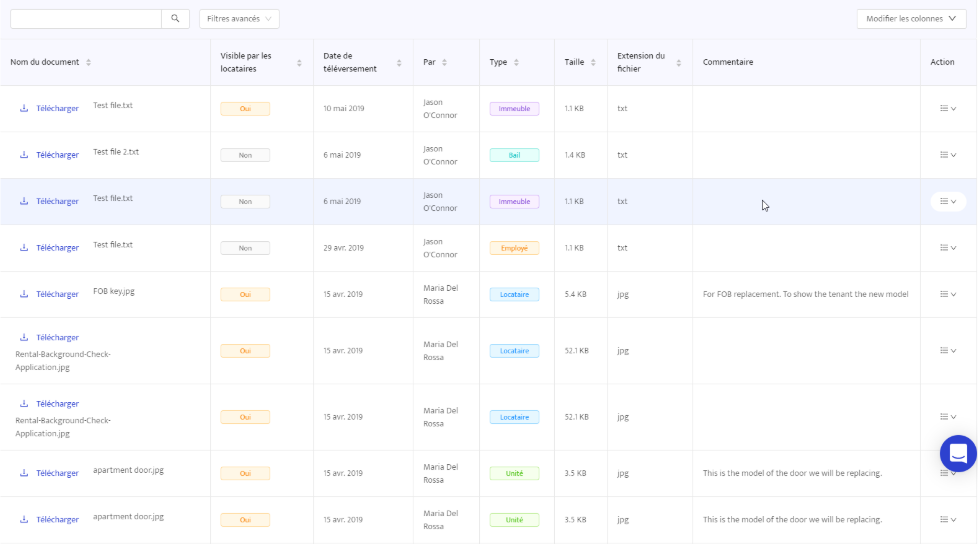Click the Immeuble tag in the 10 mai 2019 row
Screen dimensions: 978x544
point(515,109)
